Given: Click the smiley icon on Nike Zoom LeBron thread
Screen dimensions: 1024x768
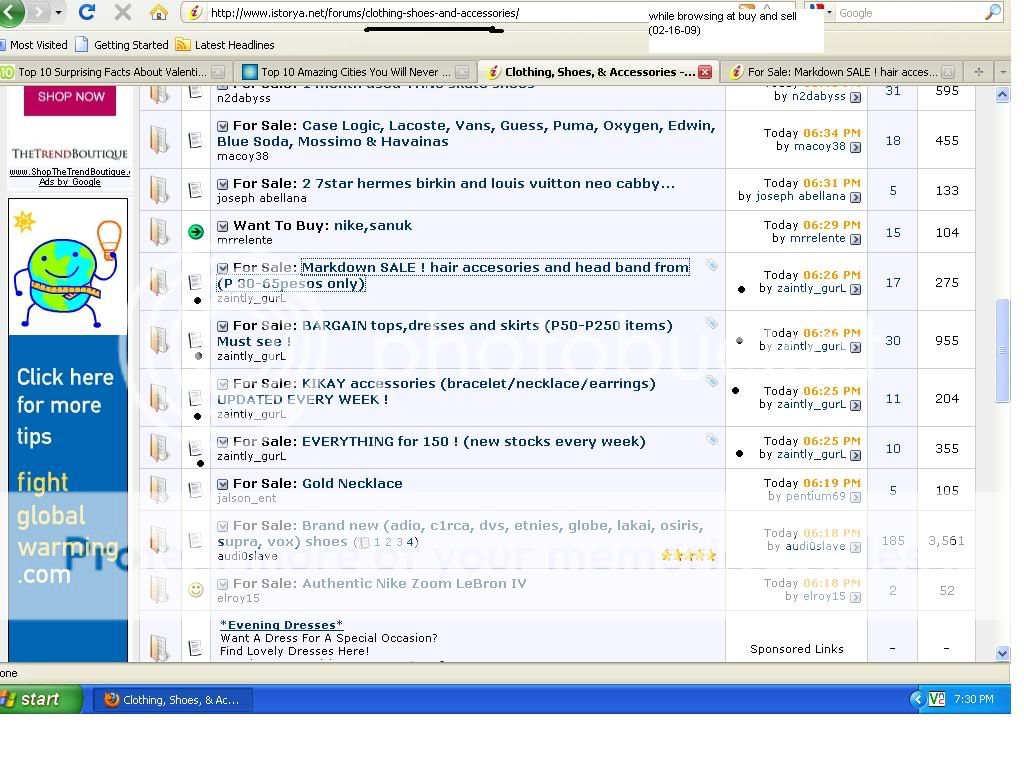Looking at the screenshot, I should (196, 590).
